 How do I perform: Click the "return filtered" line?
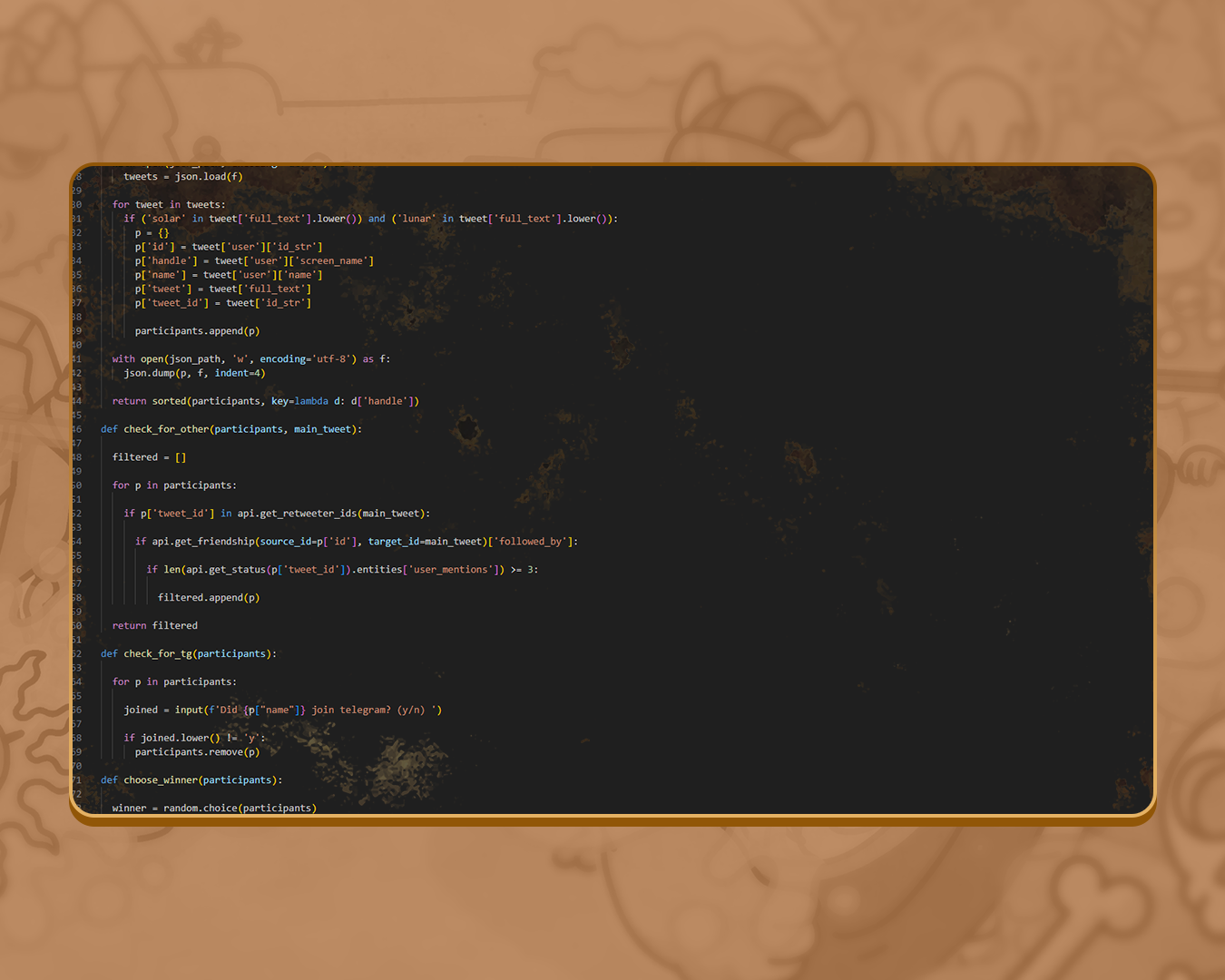coord(155,626)
